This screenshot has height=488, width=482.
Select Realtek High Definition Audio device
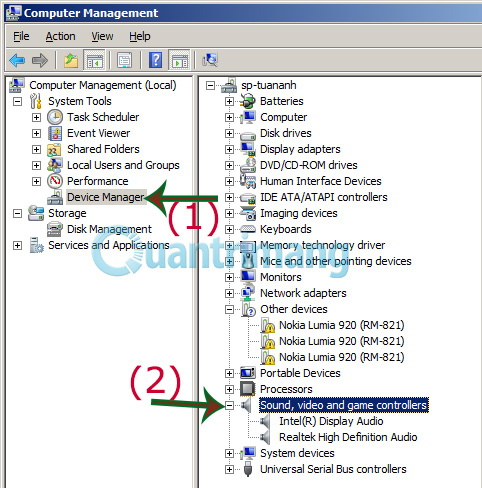[x=348, y=437]
